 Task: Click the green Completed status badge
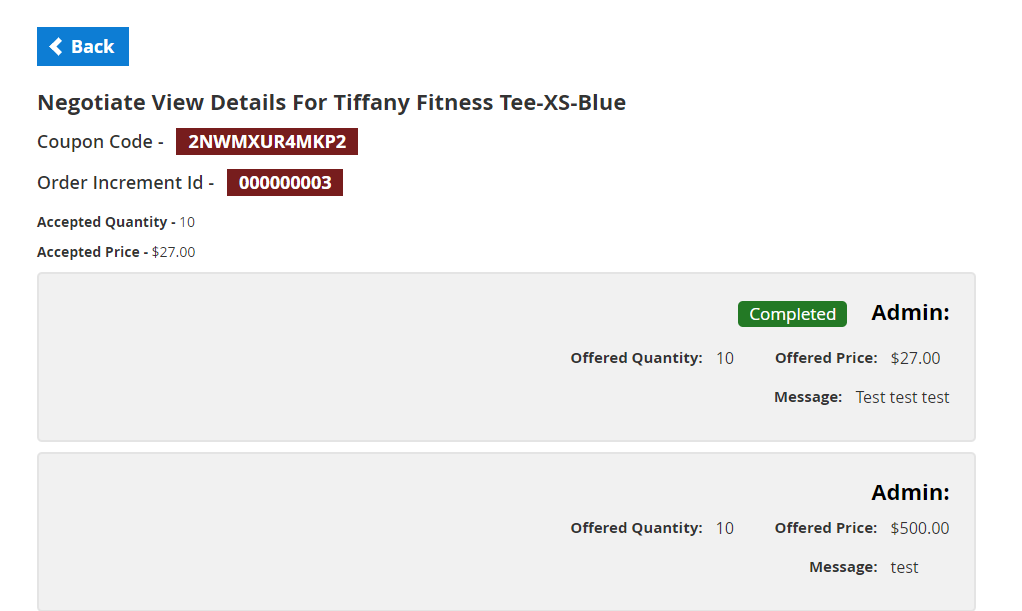[792, 314]
